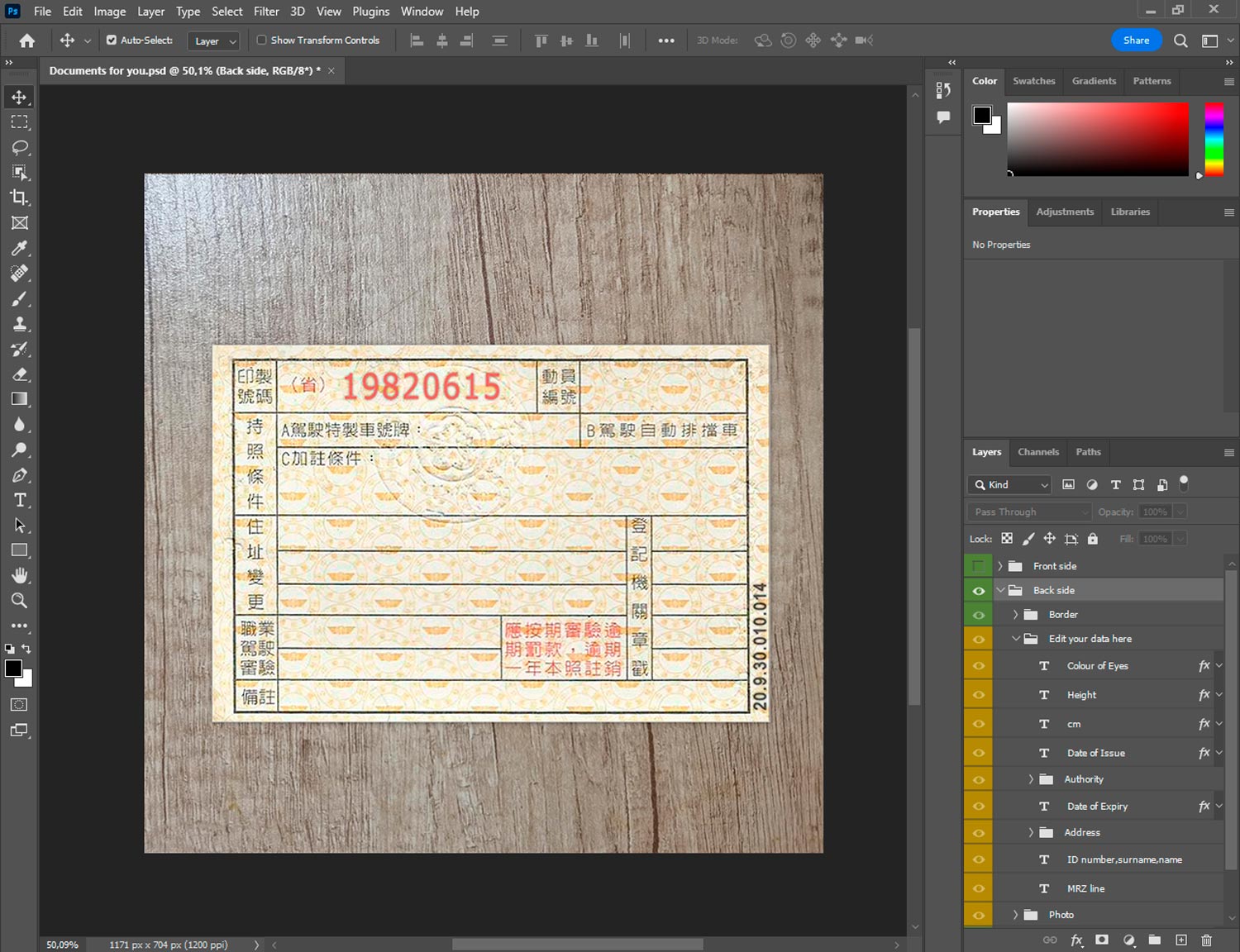Select the Crop tool

(x=20, y=198)
